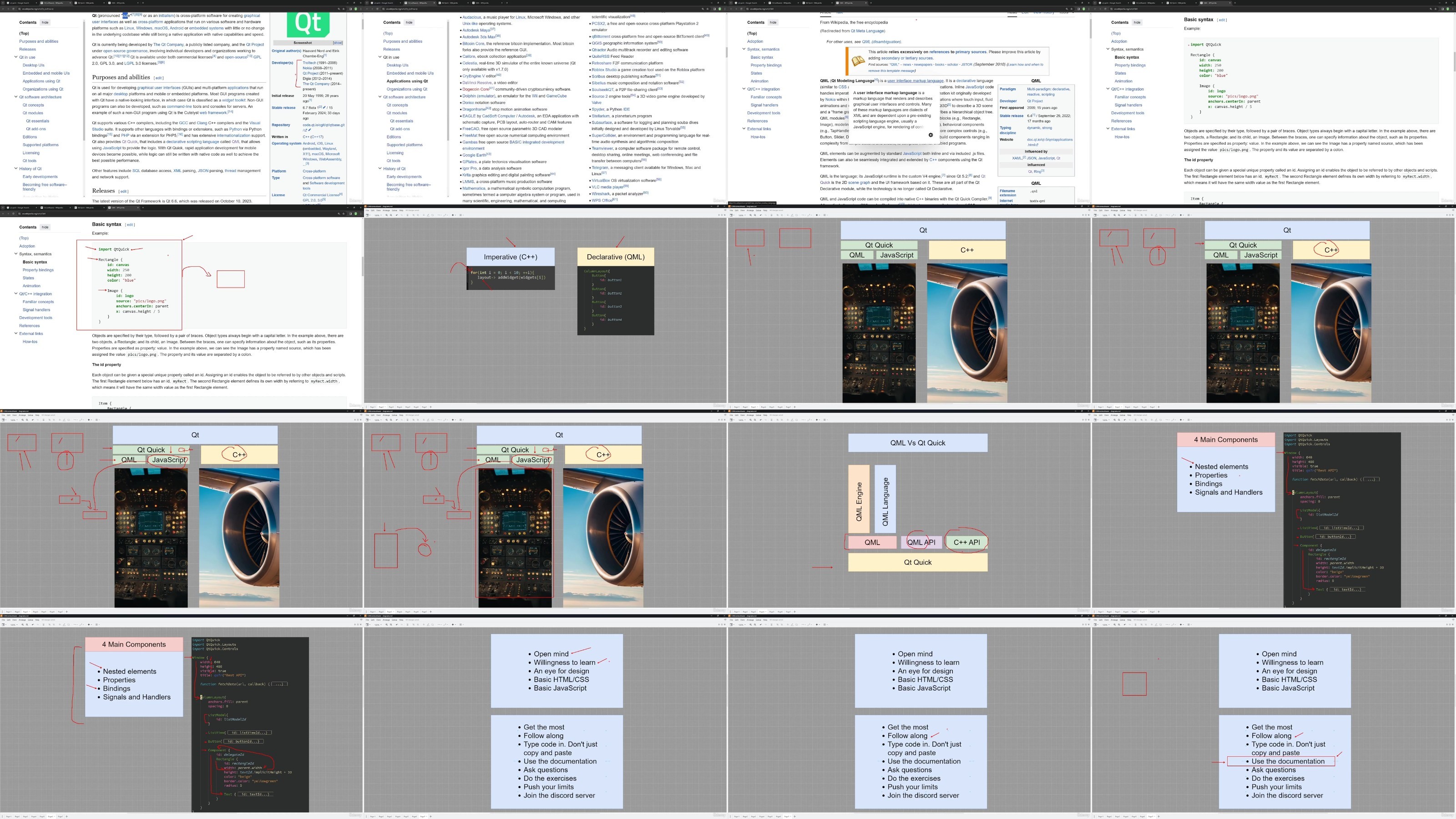
Task: Click the zoom-in icon in the Imperative/Declarative diagram window
Action: click(x=387, y=215)
